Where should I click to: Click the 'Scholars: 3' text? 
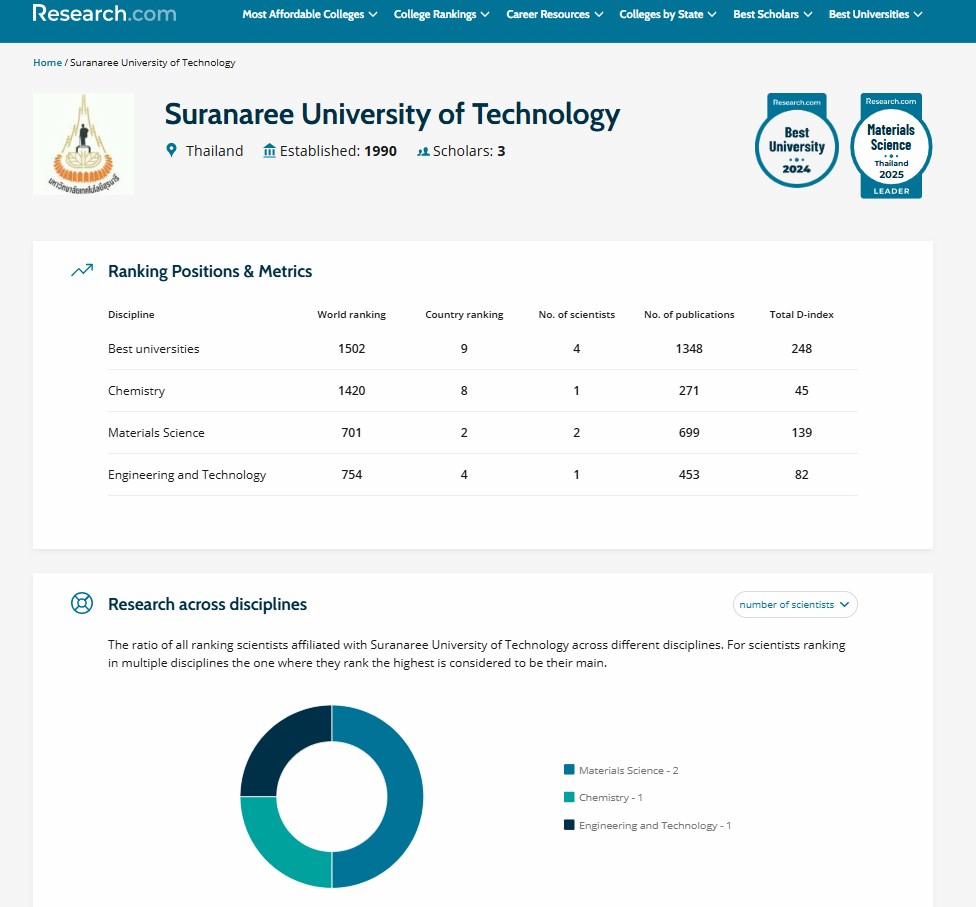(x=469, y=151)
